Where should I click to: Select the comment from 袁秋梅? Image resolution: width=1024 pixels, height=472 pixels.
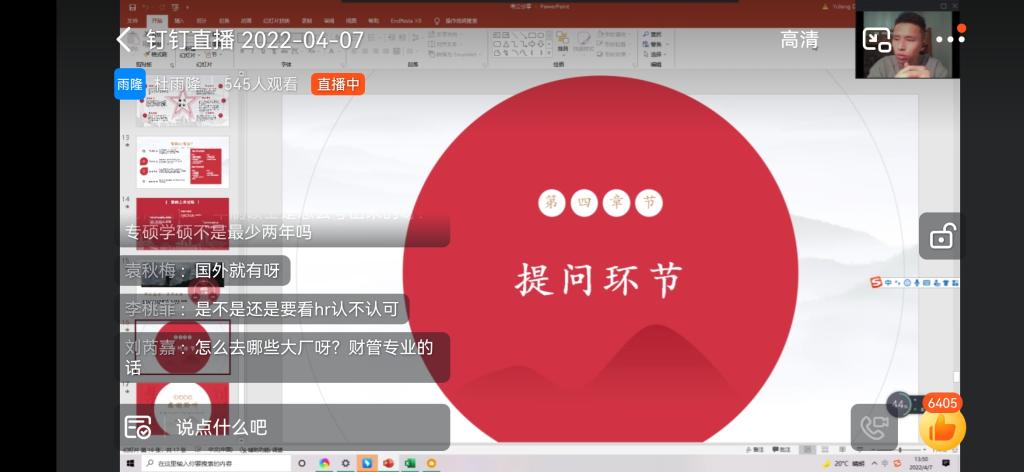point(205,270)
